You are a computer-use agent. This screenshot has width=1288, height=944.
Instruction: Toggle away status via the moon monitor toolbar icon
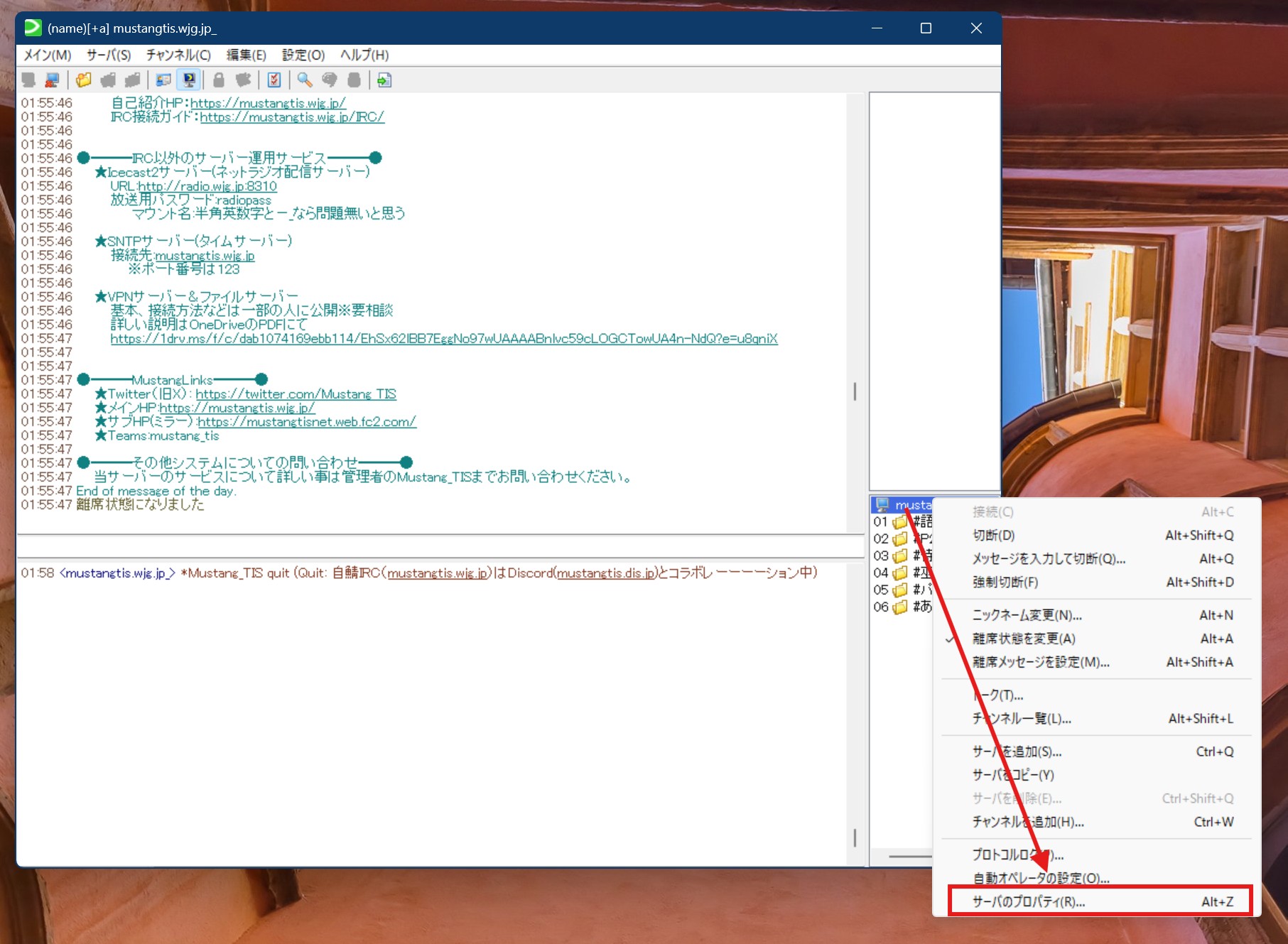(188, 80)
